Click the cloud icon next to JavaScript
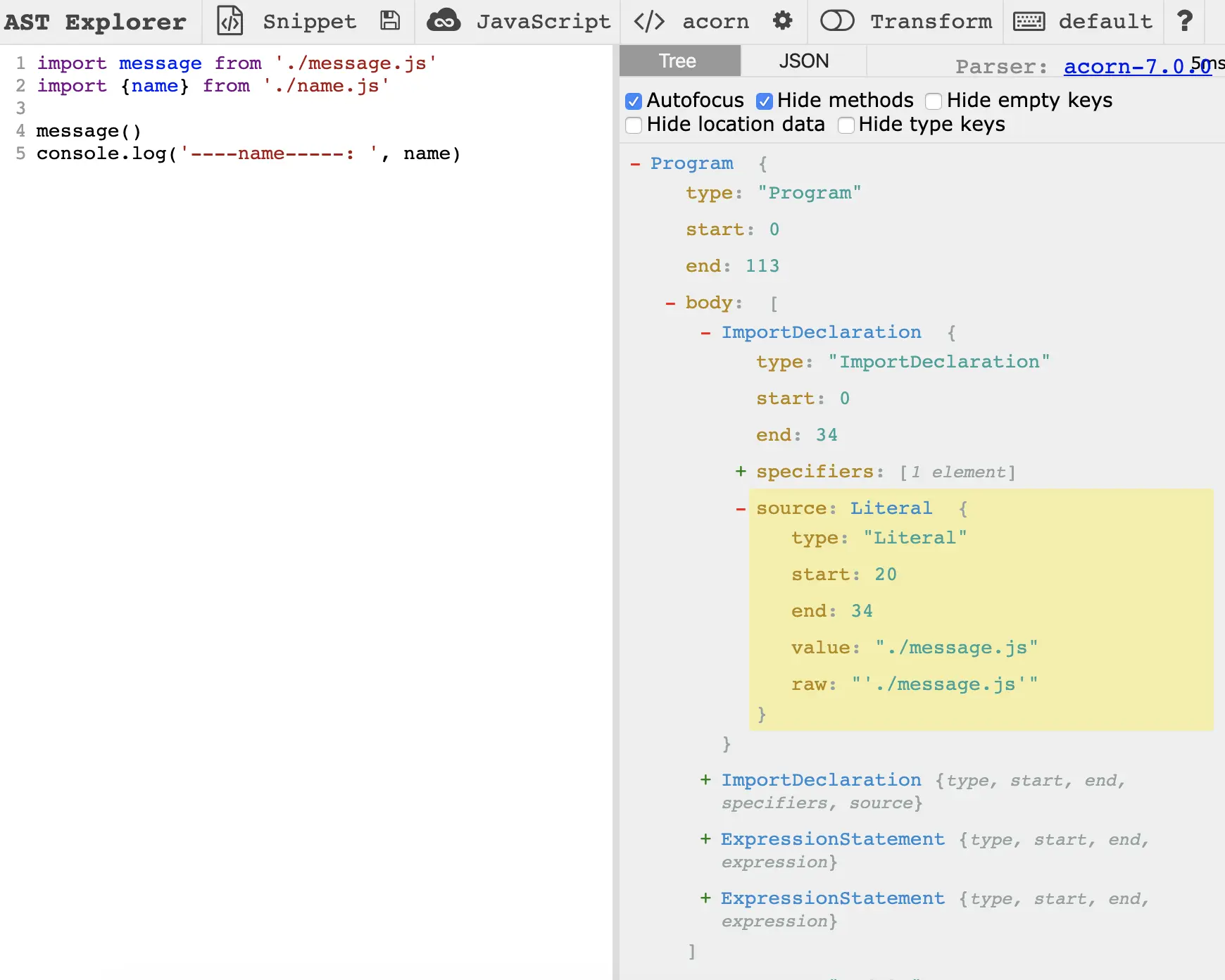This screenshot has height=980, width=1225. point(444,21)
